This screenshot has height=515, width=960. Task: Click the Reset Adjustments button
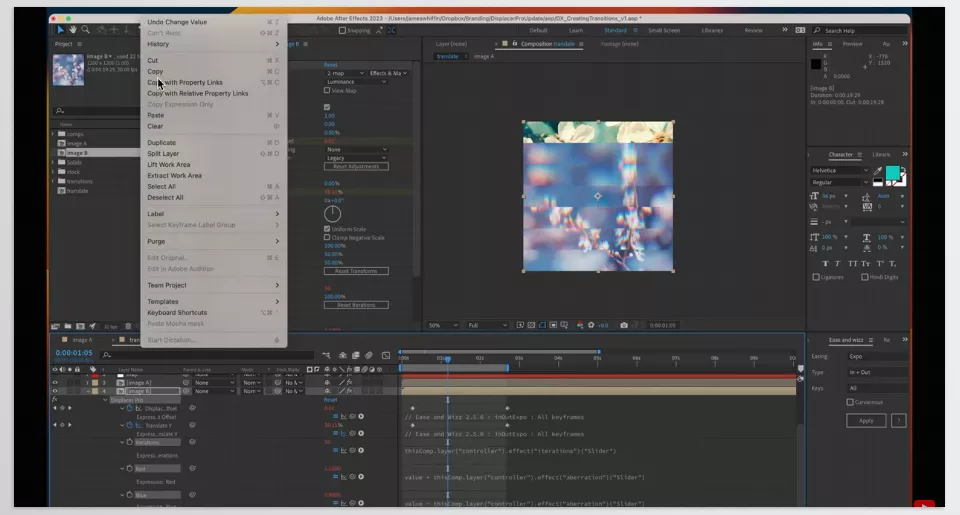(356, 167)
